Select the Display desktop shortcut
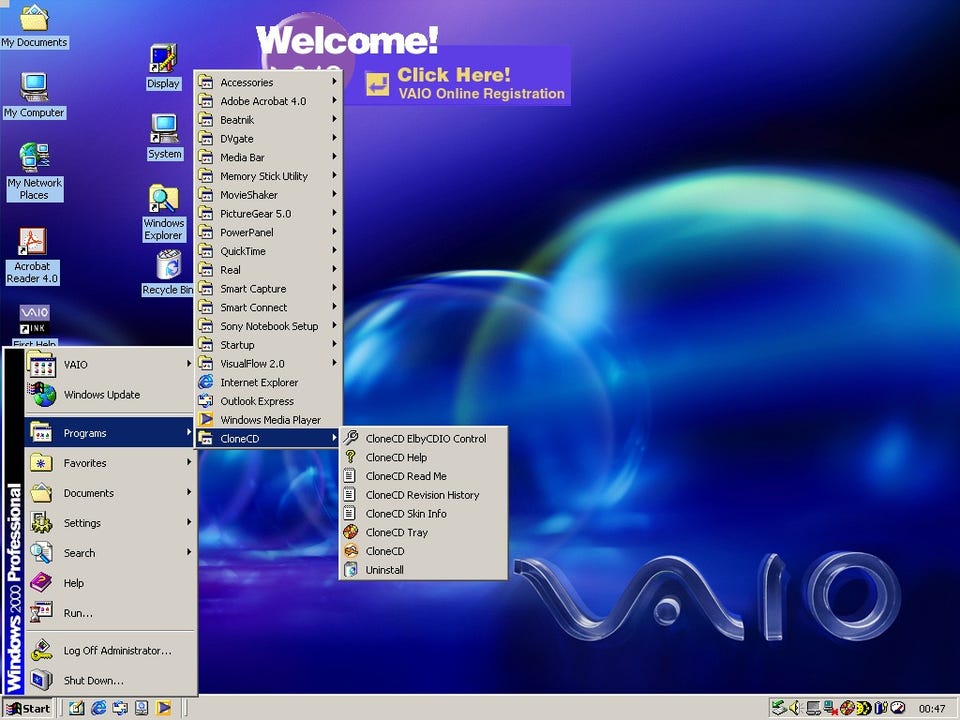 163,67
